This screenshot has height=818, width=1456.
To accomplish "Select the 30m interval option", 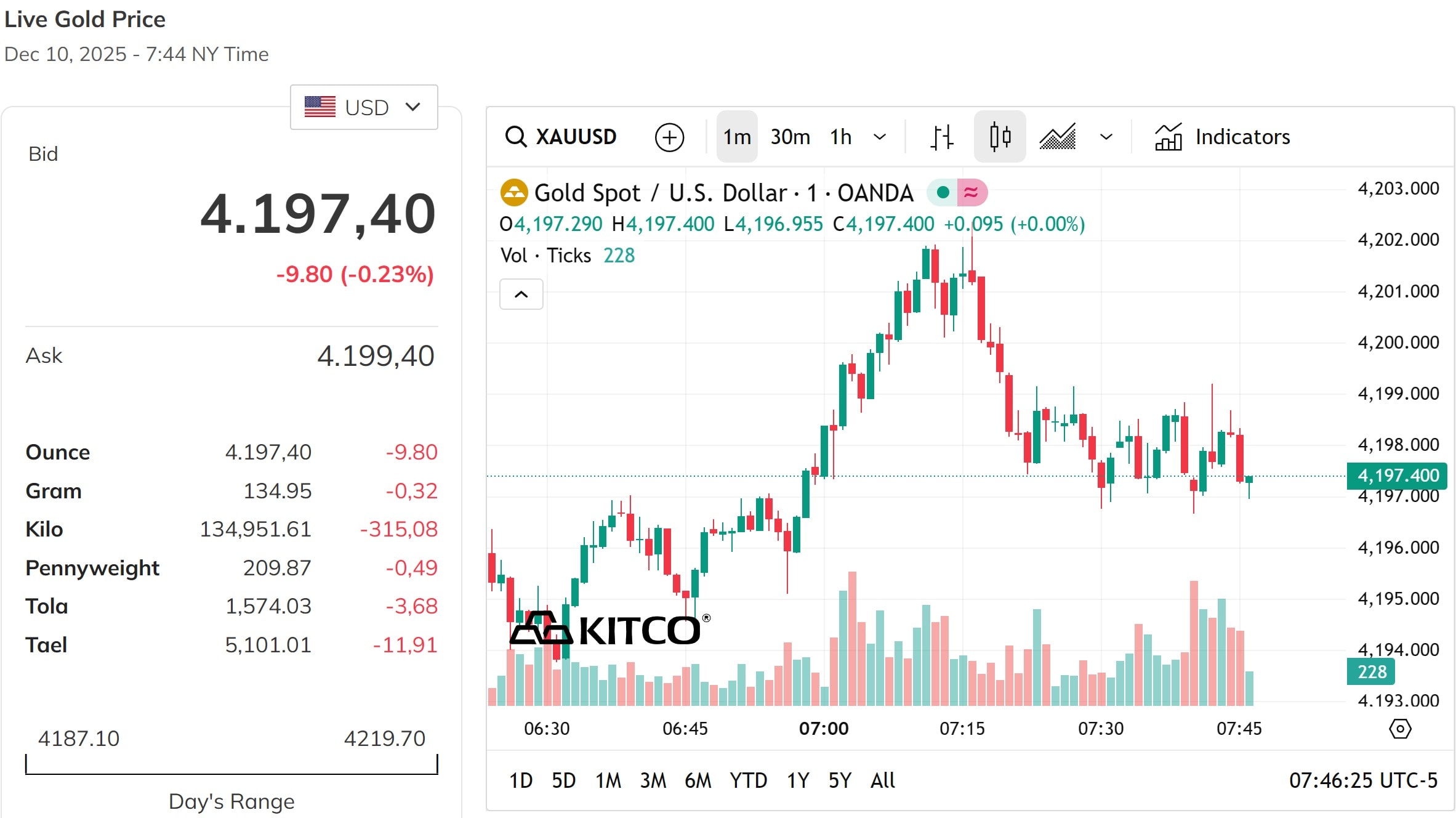I will click(790, 137).
